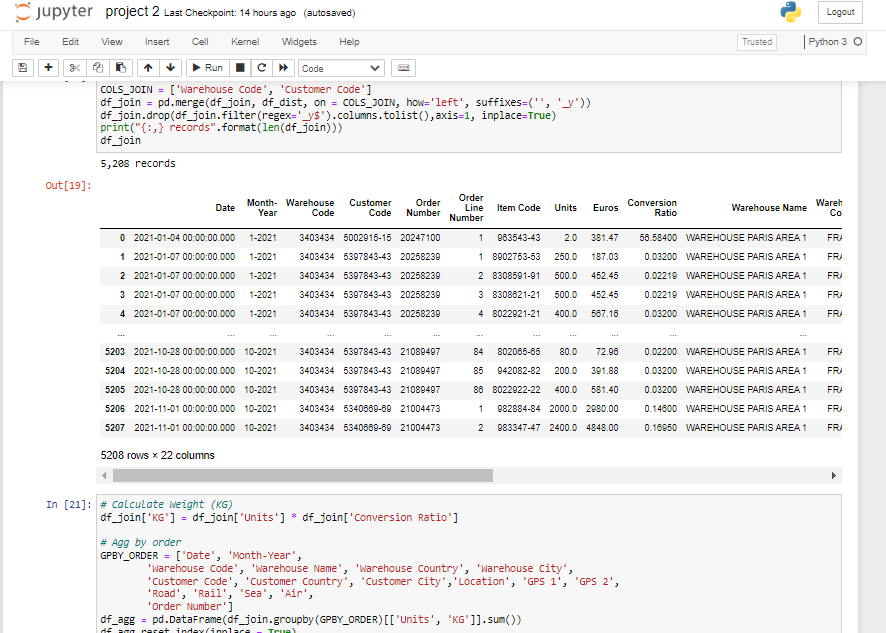This screenshot has width=886, height=633.
Task: Click the Euros column header
Action: point(606,208)
